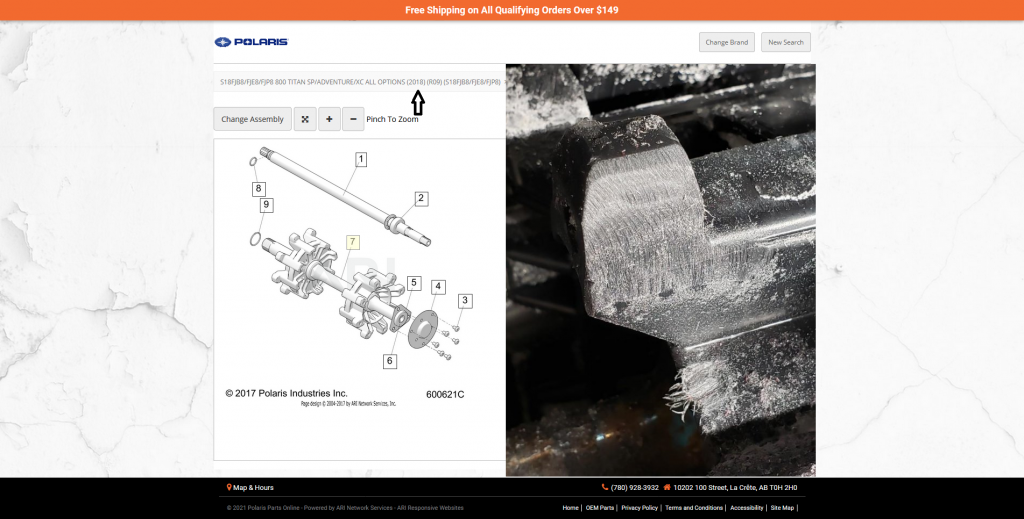Click the free shipping promo banner
Image resolution: width=1024 pixels, height=519 pixels.
click(512, 10)
